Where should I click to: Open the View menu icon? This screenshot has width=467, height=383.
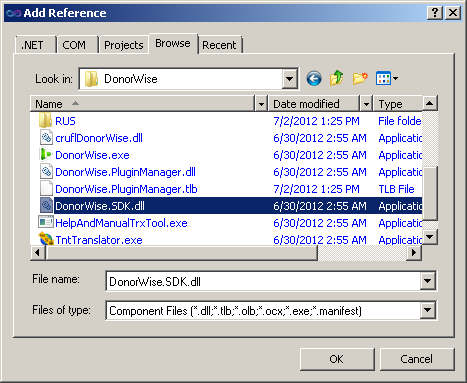pos(387,79)
